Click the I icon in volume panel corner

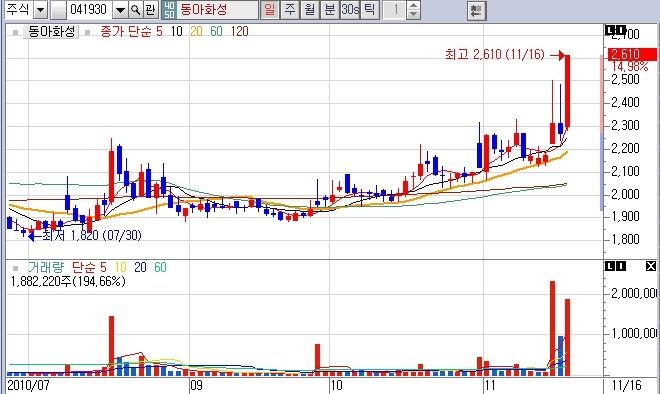tap(620, 266)
